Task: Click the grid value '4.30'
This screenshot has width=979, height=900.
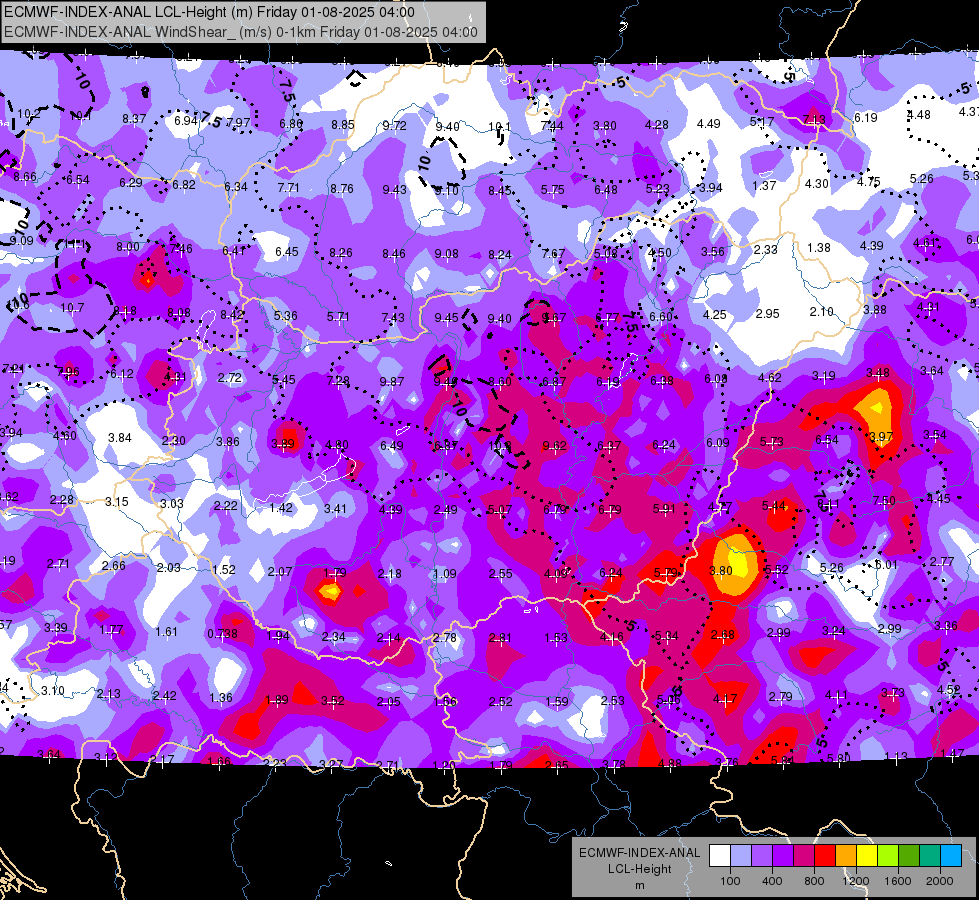Action: [817, 184]
